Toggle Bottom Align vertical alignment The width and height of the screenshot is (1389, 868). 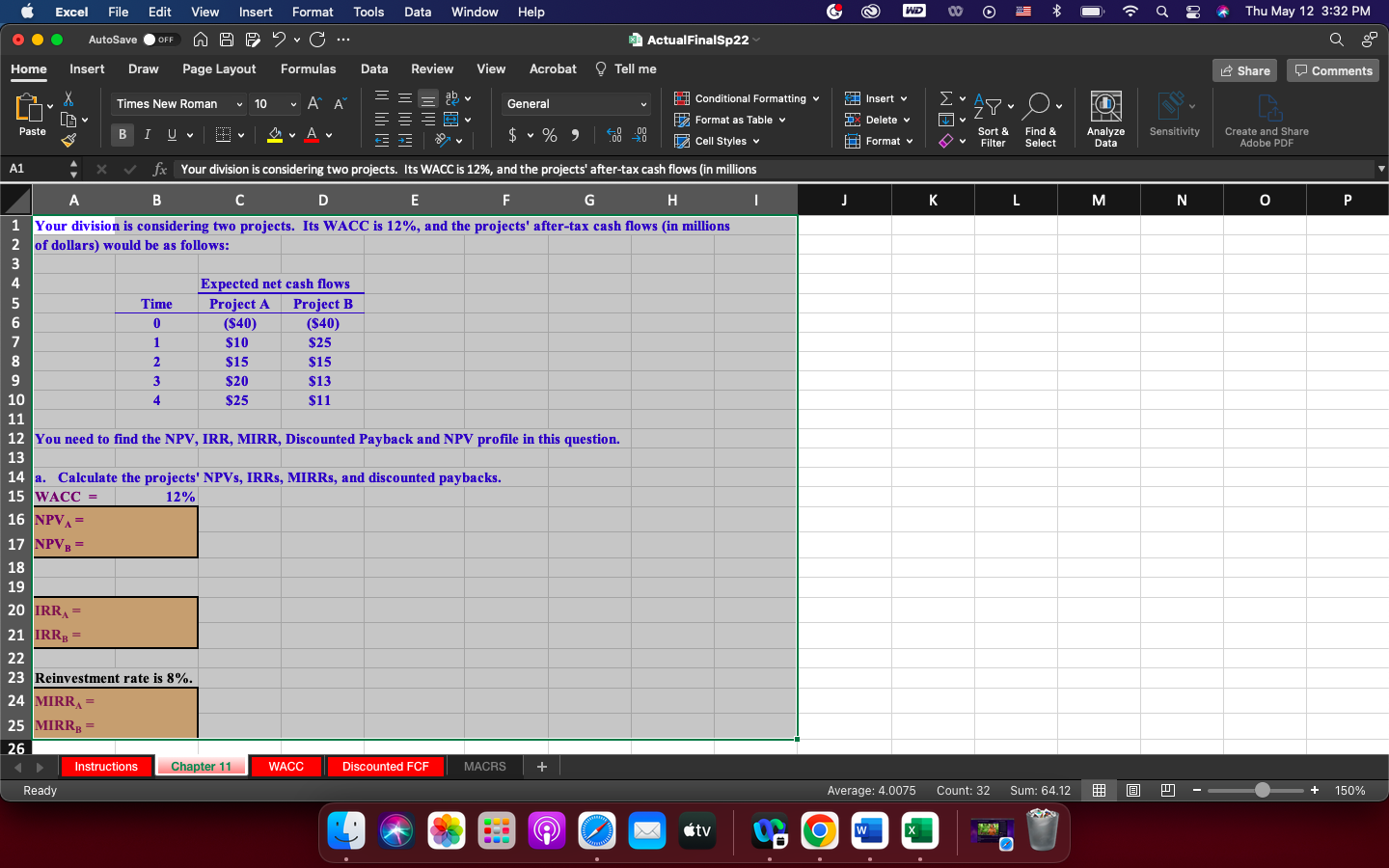[x=428, y=98]
